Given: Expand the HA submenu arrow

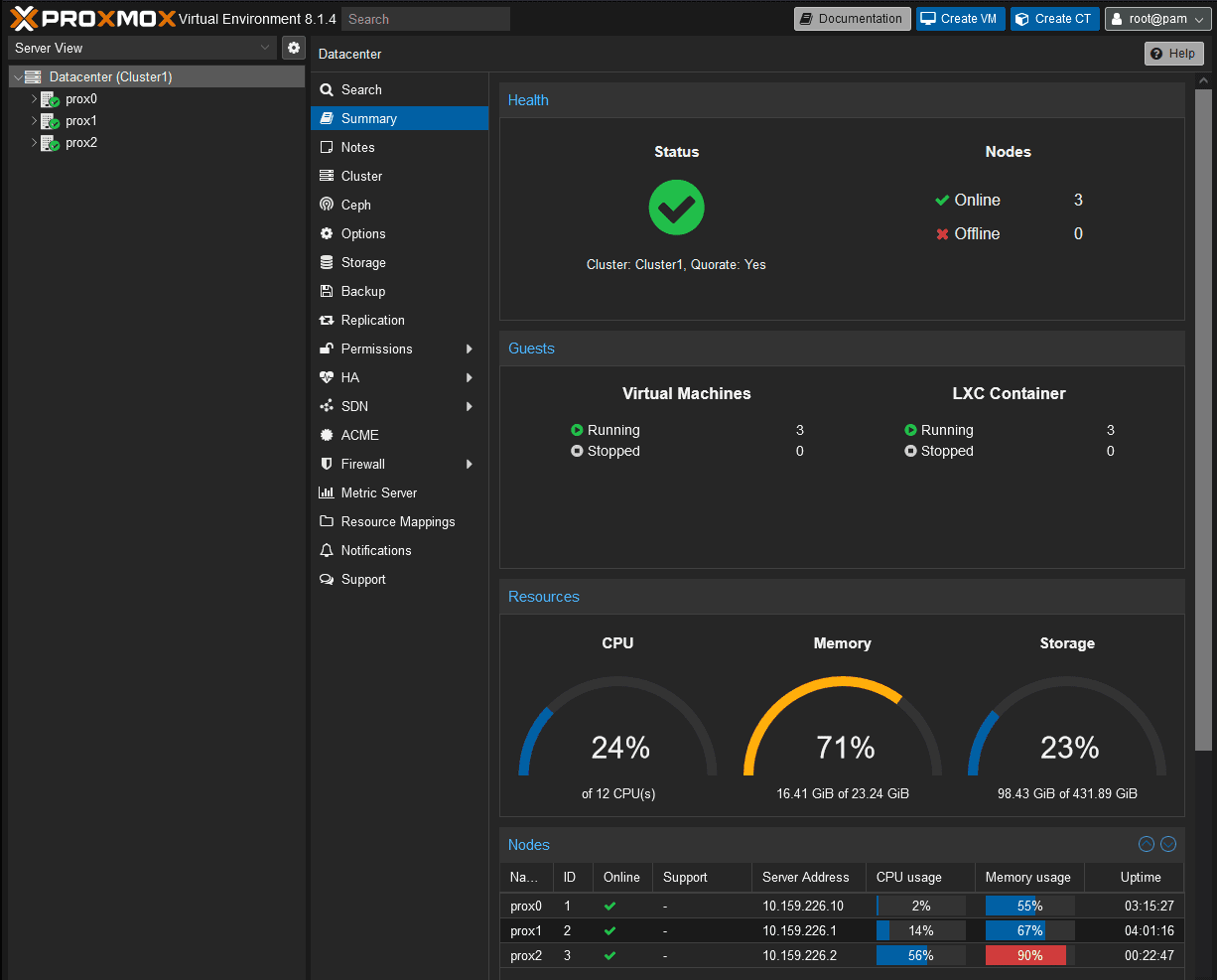Looking at the screenshot, I should coord(470,377).
